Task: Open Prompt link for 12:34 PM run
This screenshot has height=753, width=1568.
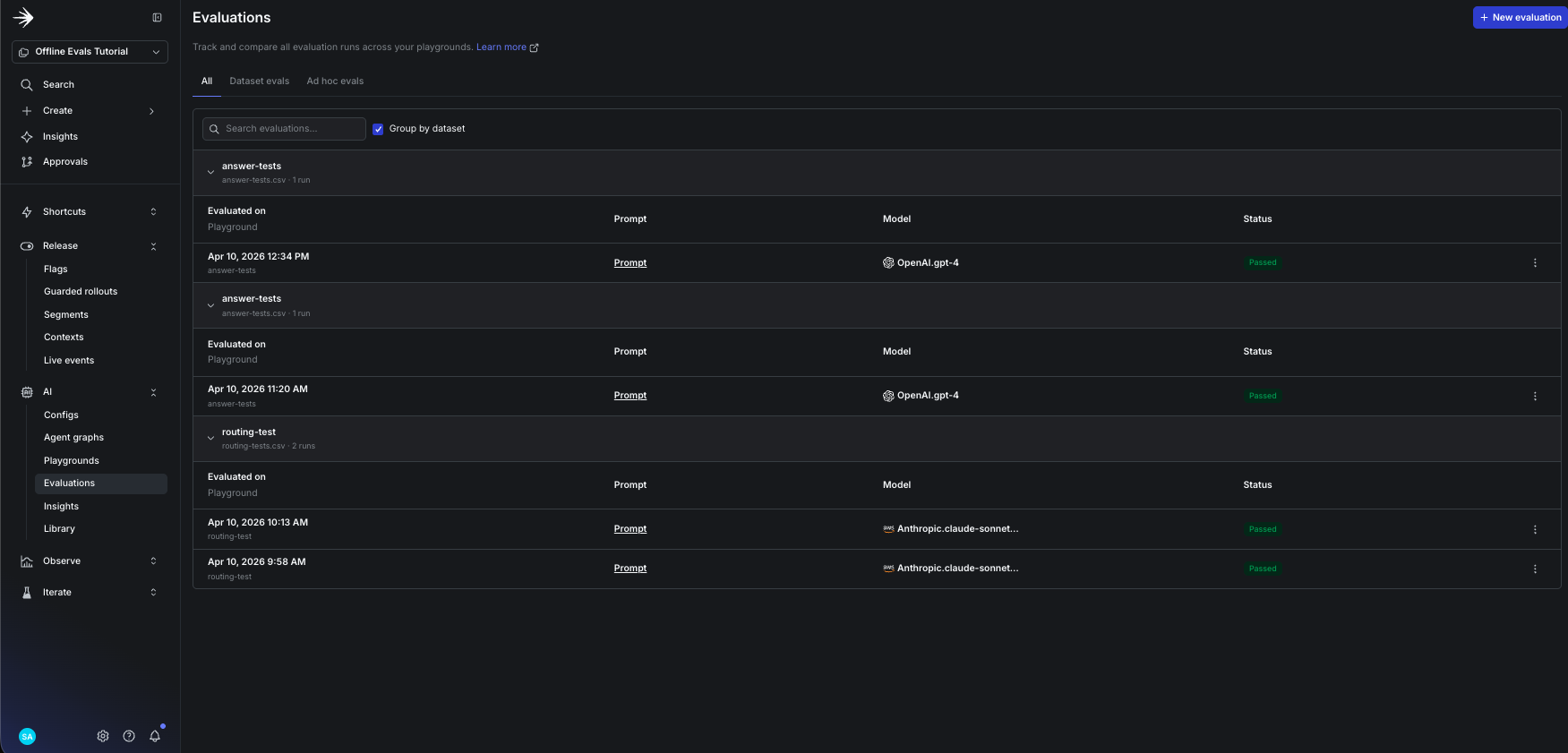Action: (x=630, y=263)
